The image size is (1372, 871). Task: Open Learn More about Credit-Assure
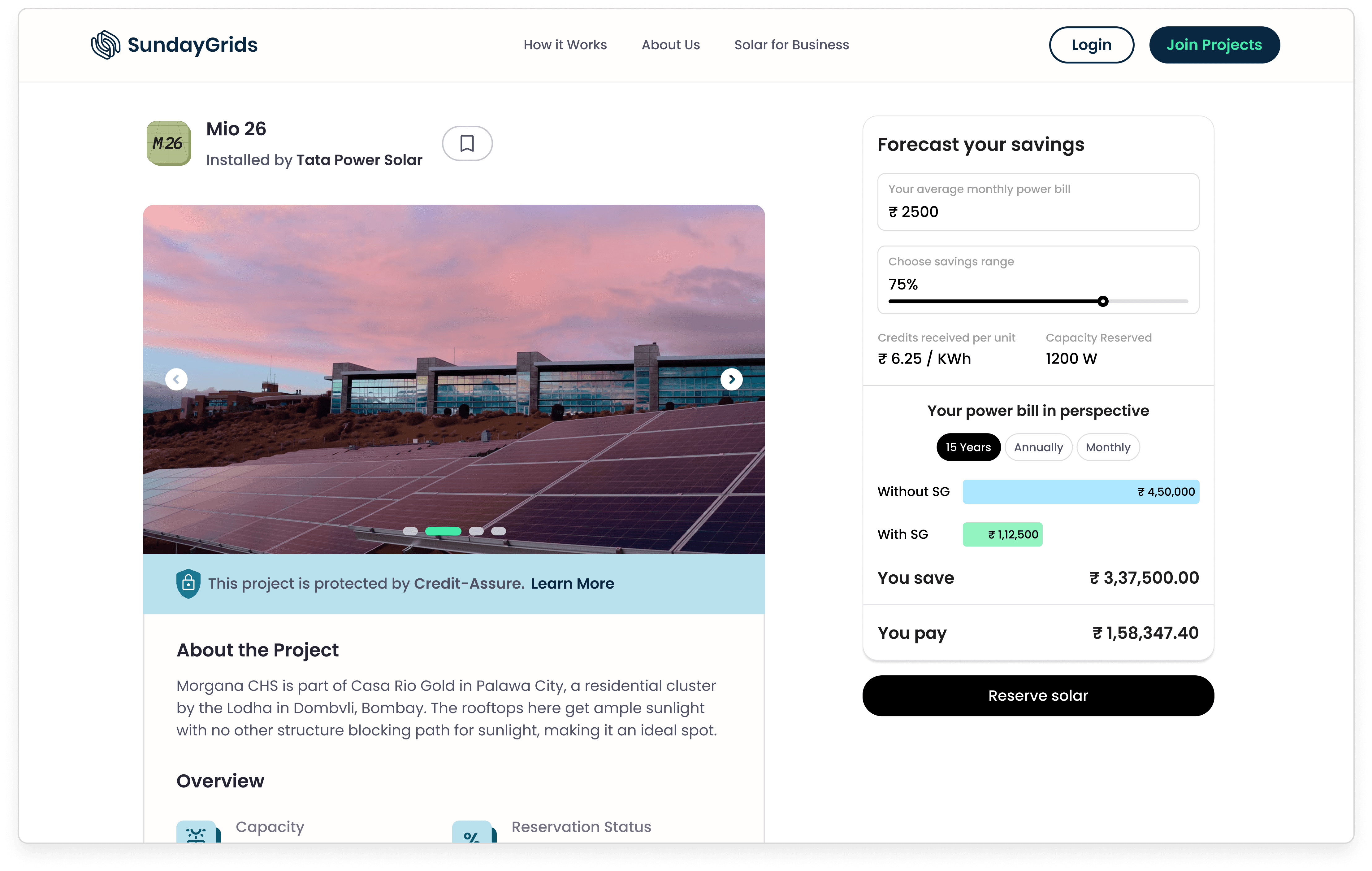(572, 584)
